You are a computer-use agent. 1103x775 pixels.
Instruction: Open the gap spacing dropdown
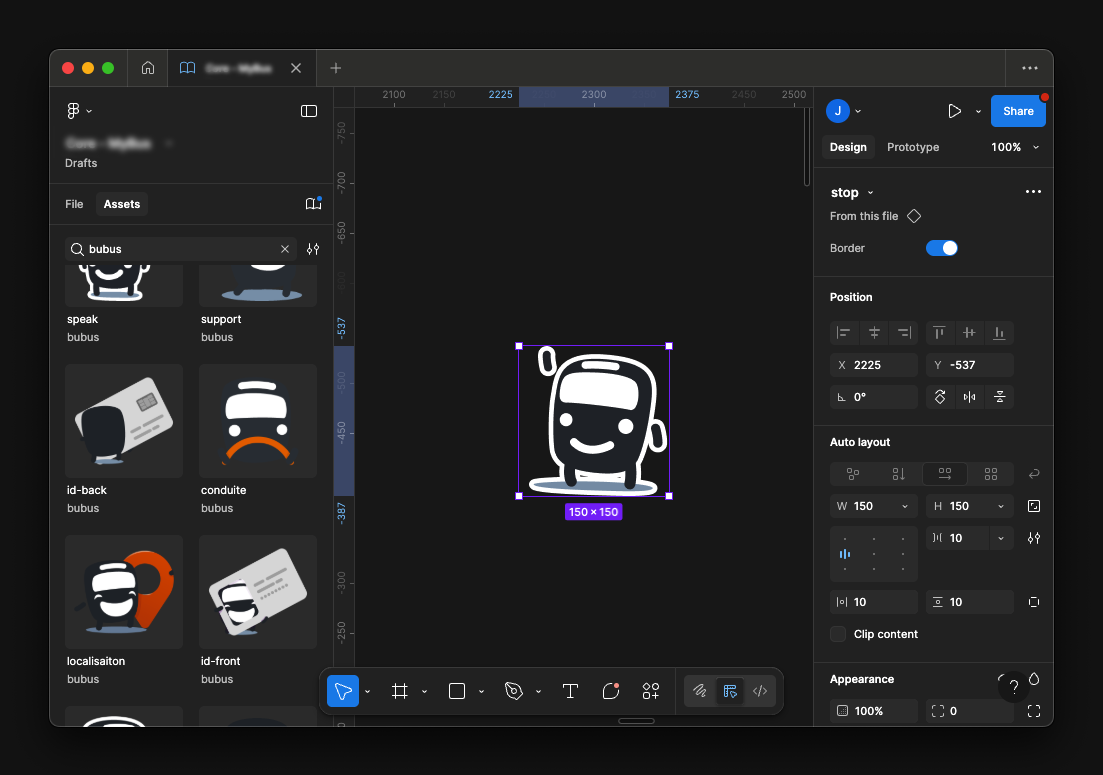1000,538
